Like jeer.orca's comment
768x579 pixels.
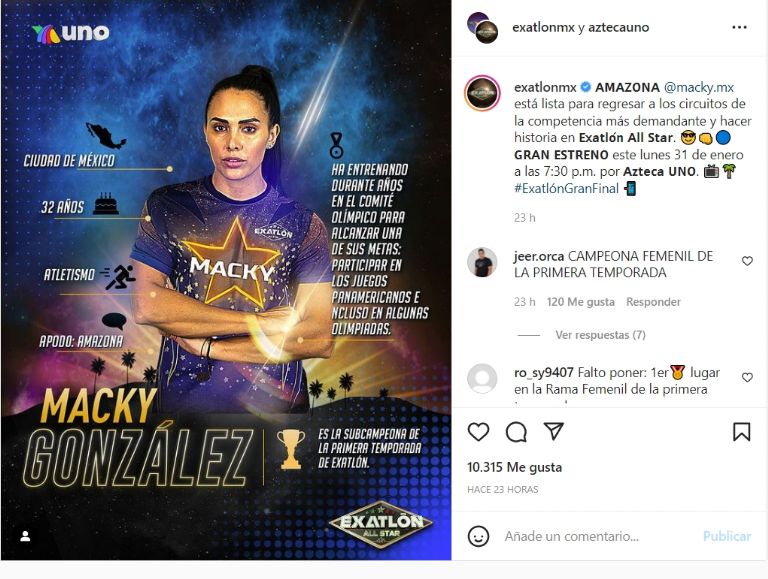click(747, 261)
